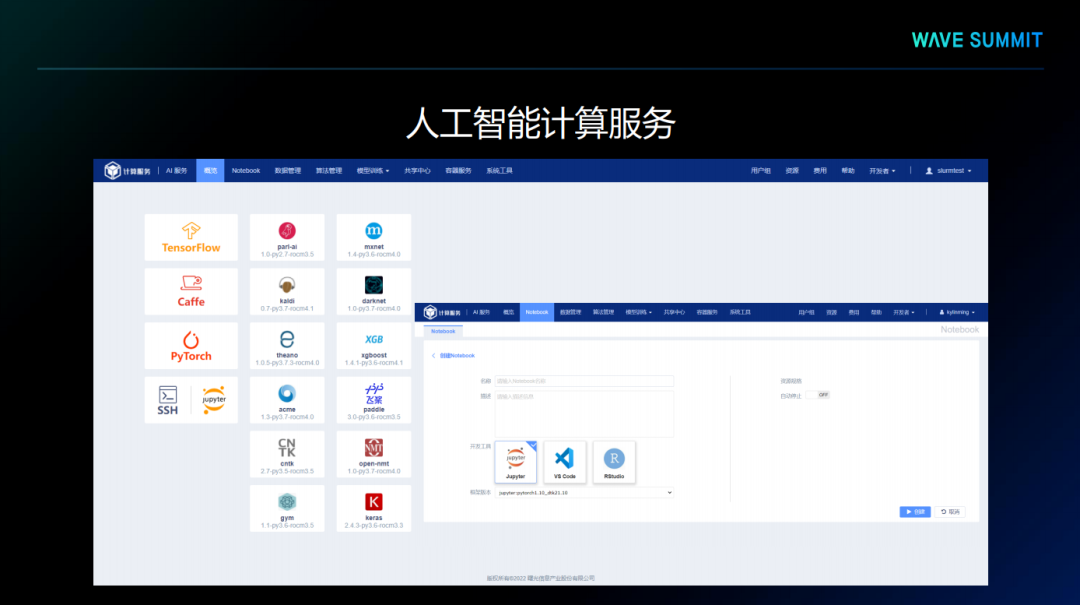
Task: Click the xgboost XGB icon
Action: 373,340
